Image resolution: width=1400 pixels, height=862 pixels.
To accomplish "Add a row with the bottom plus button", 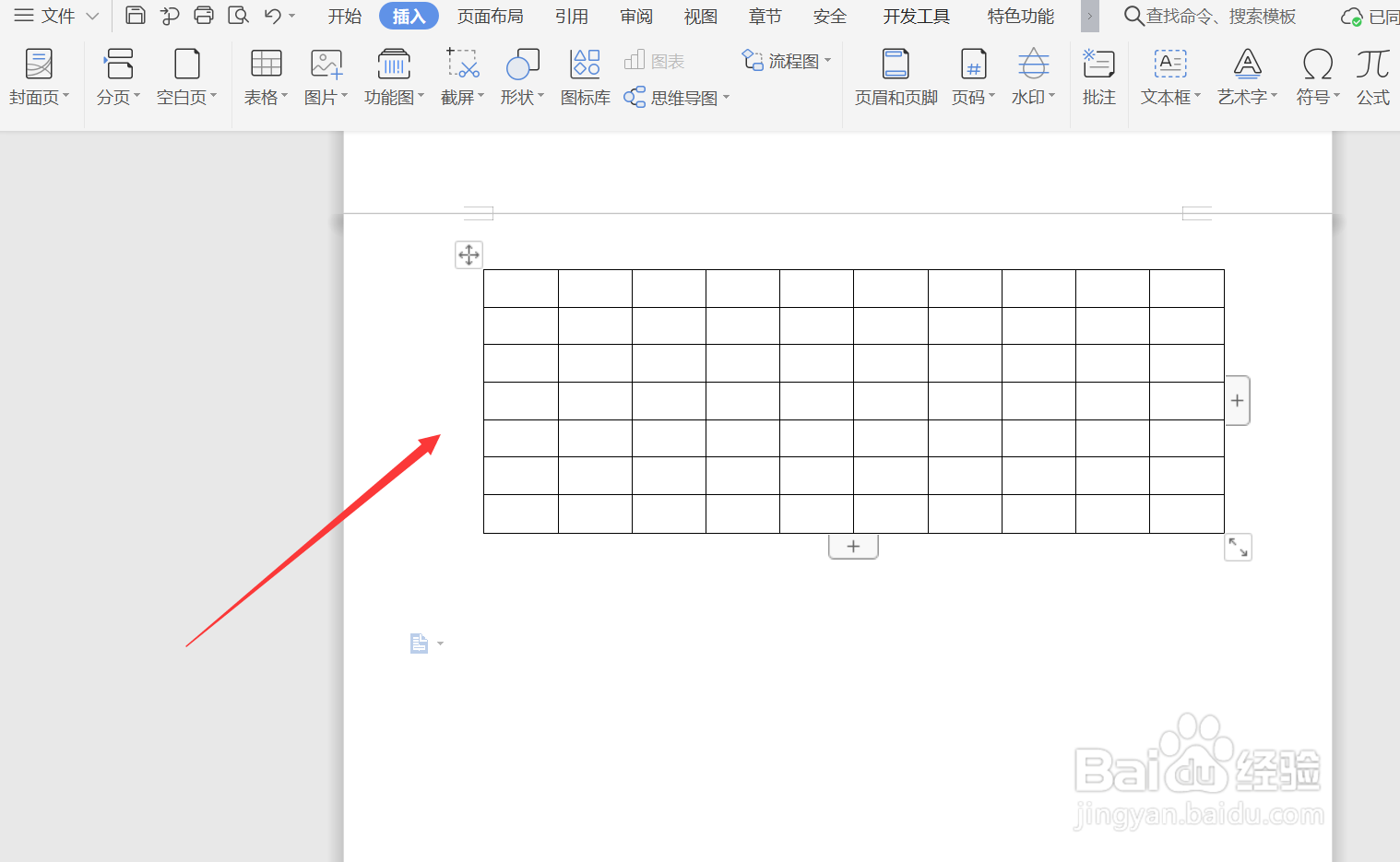I will [x=853, y=546].
